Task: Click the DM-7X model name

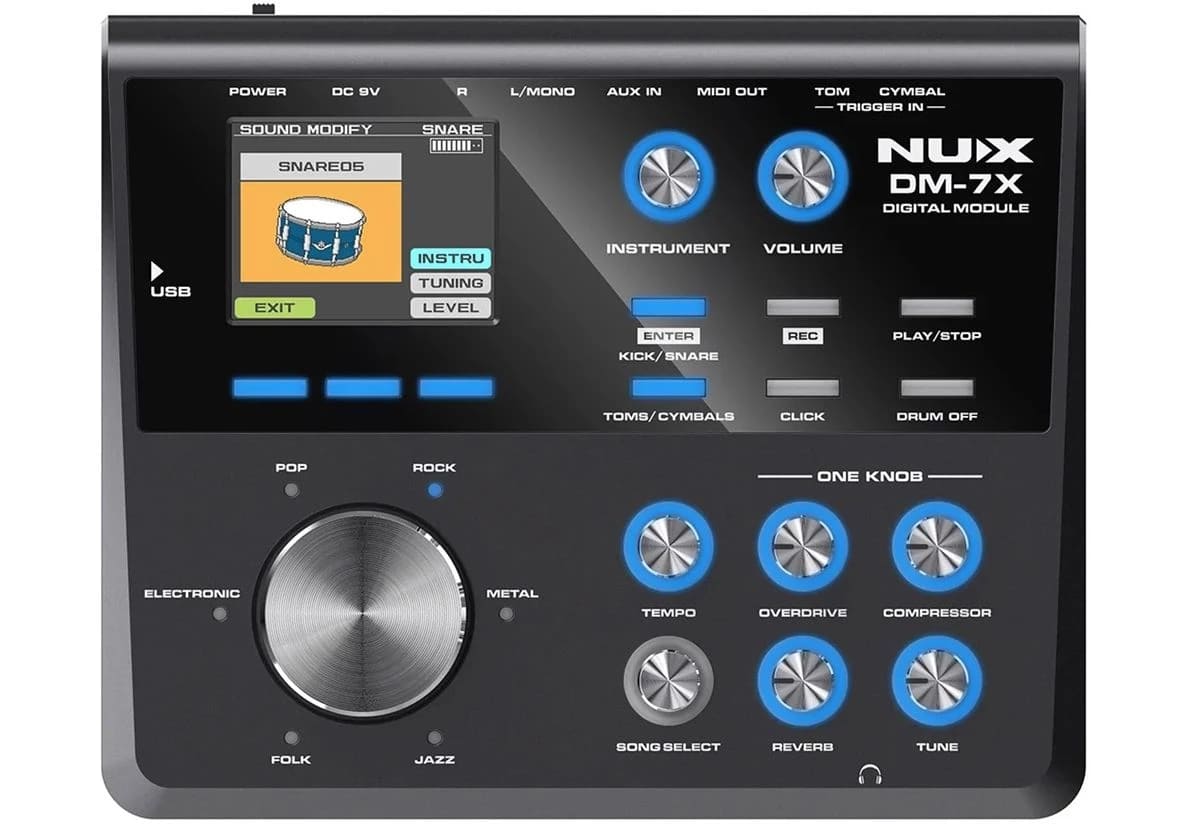Action: pos(955,184)
